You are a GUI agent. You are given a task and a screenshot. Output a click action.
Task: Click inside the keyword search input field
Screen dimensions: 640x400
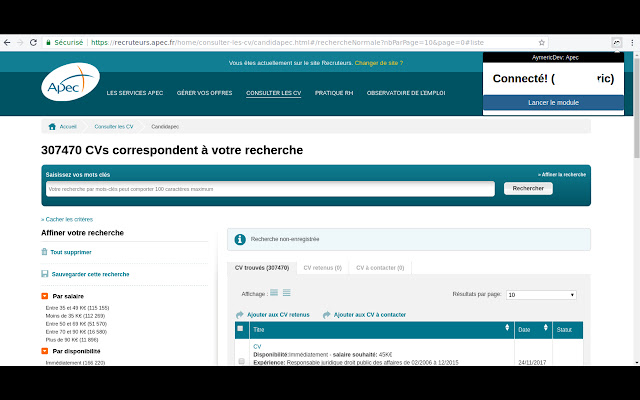click(x=270, y=189)
